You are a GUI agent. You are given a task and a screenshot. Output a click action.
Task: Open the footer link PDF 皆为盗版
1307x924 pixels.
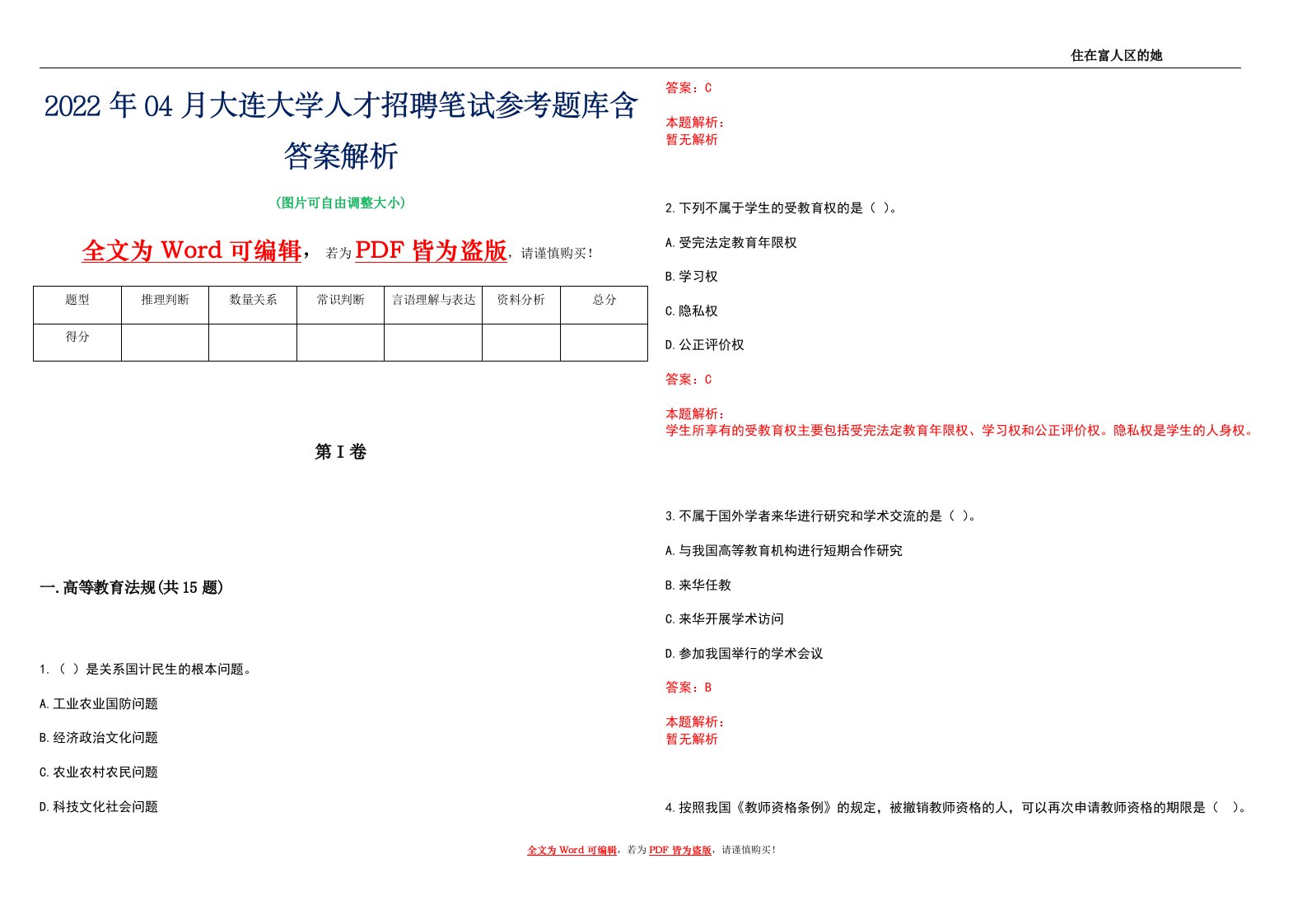680,850
